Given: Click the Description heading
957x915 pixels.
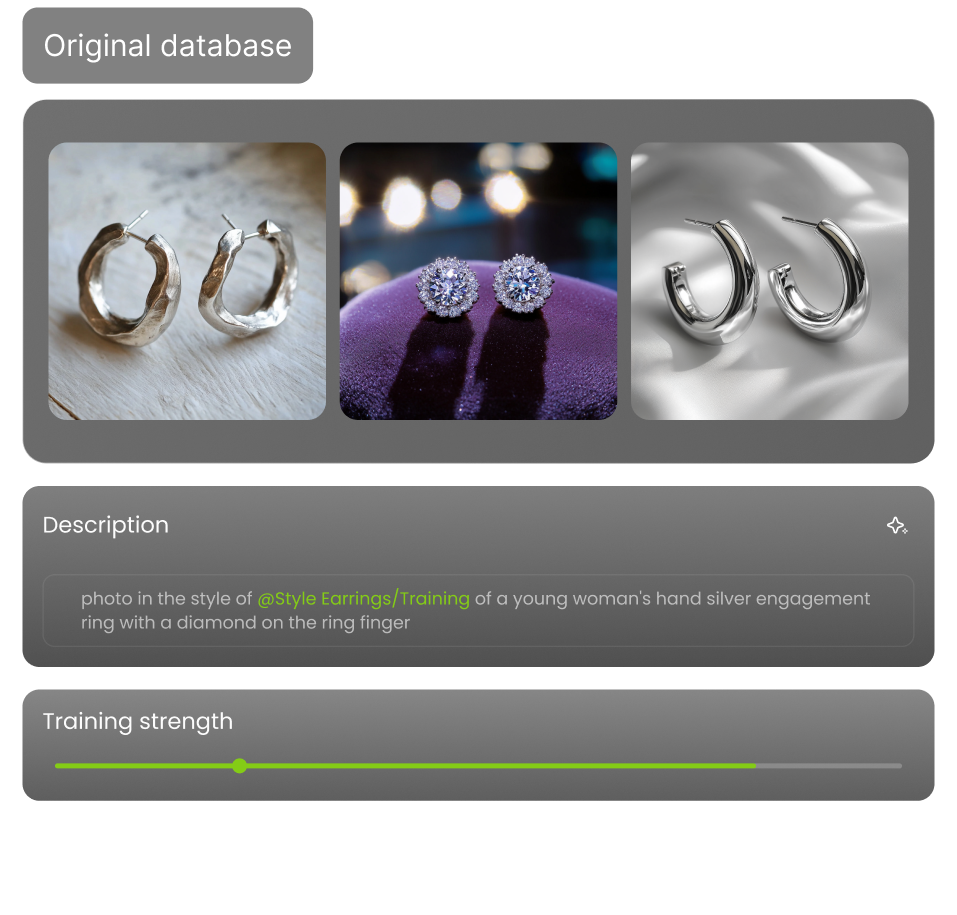Looking at the screenshot, I should tap(106, 525).
